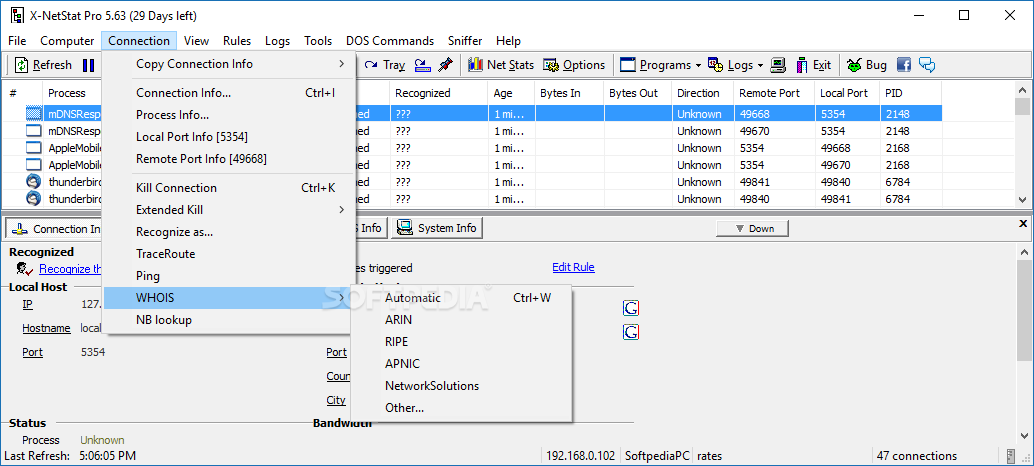Open the DOS Commands menu
Image resolution: width=1034 pixels, height=466 pixels.
pyautogui.click(x=390, y=41)
